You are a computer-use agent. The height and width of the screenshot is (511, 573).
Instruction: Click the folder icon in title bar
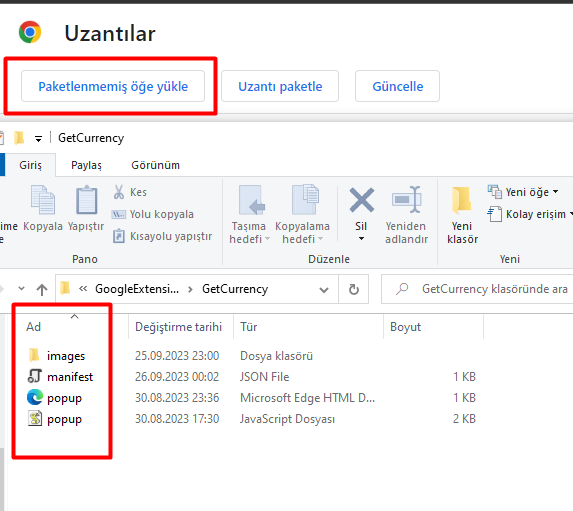click(19, 138)
